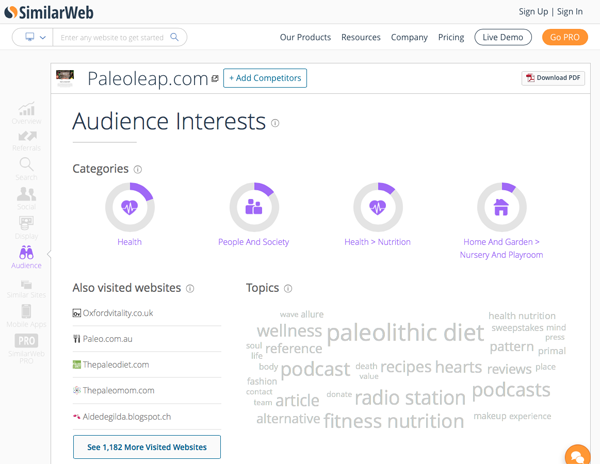Open the device type dropdown
Viewport: 600px width, 464px height.
click(35, 37)
